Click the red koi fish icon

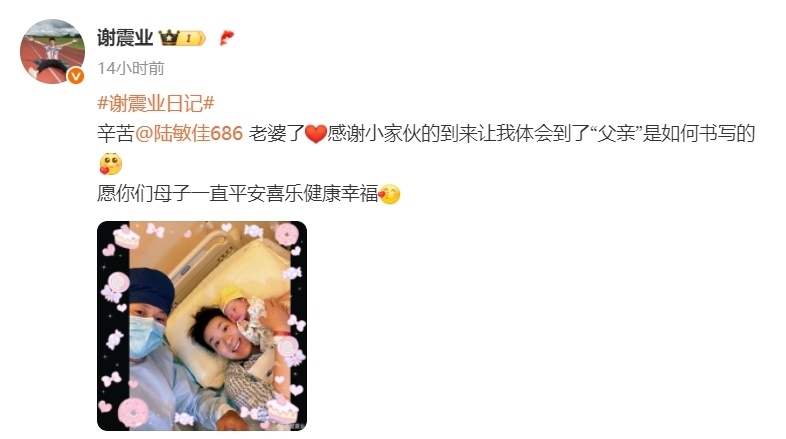click(227, 38)
